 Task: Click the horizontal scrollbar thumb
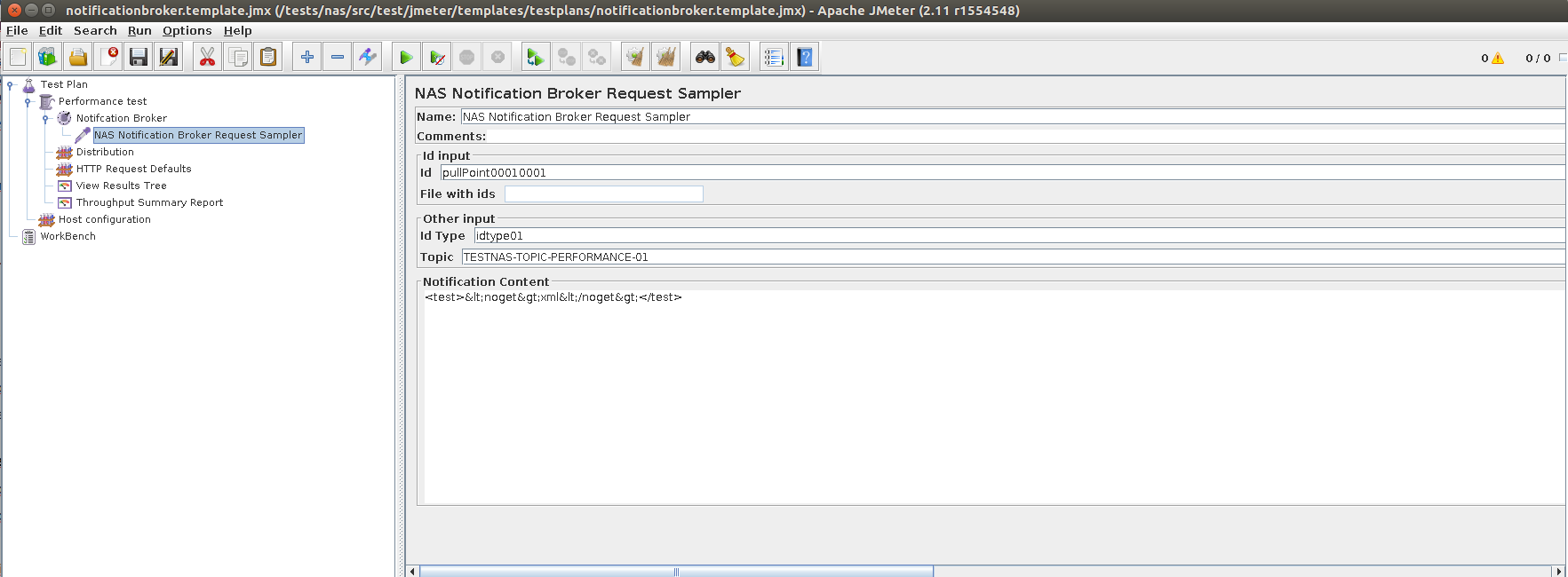click(675, 571)
